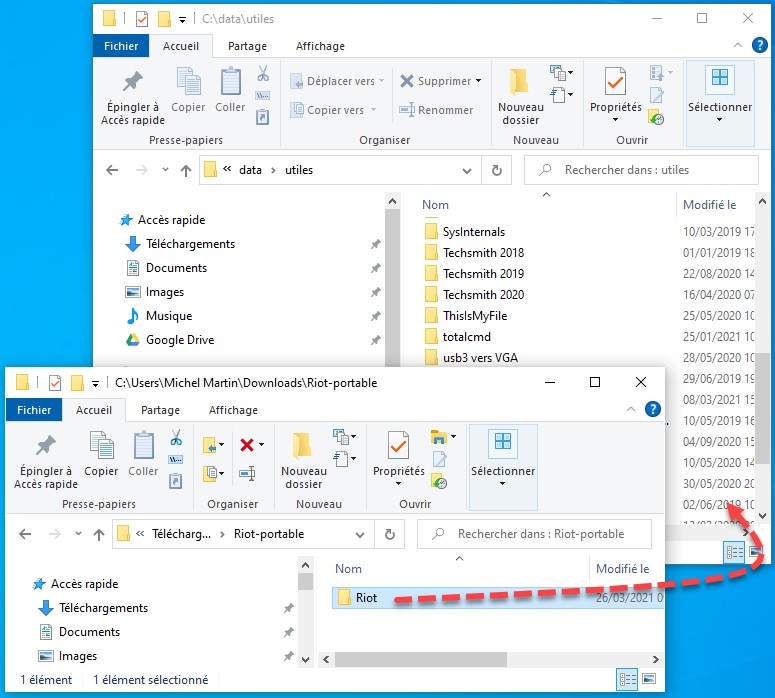
Task: Click the Renommer button
Action: click(x=436, y=110)
